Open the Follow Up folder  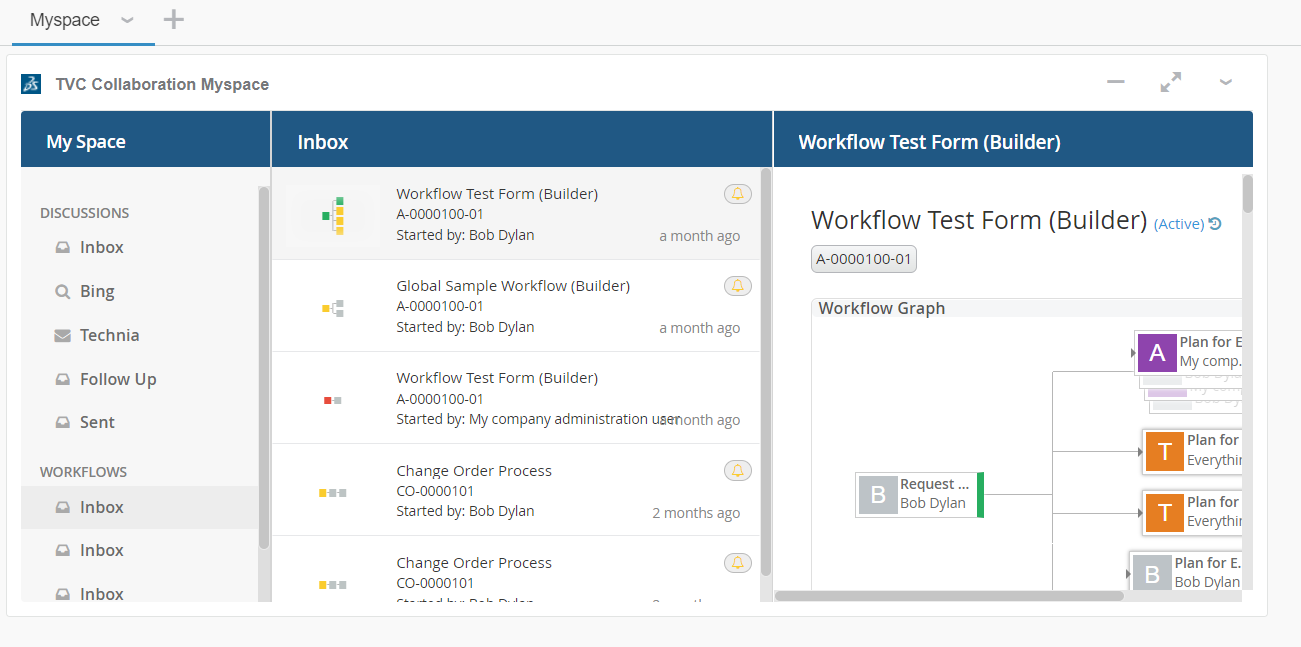coord(118,379)
